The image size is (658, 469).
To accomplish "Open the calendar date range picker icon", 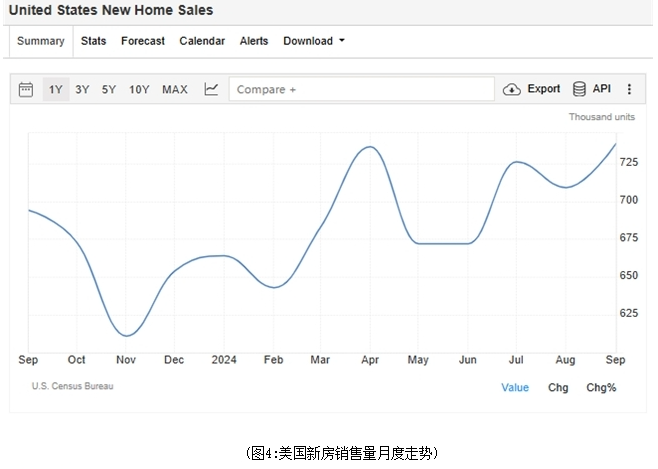I will click(x=26, y=89).
